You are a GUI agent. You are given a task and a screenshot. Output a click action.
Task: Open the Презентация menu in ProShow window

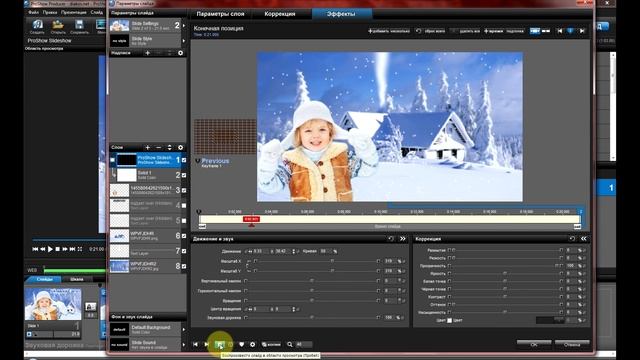pos(73,13)
